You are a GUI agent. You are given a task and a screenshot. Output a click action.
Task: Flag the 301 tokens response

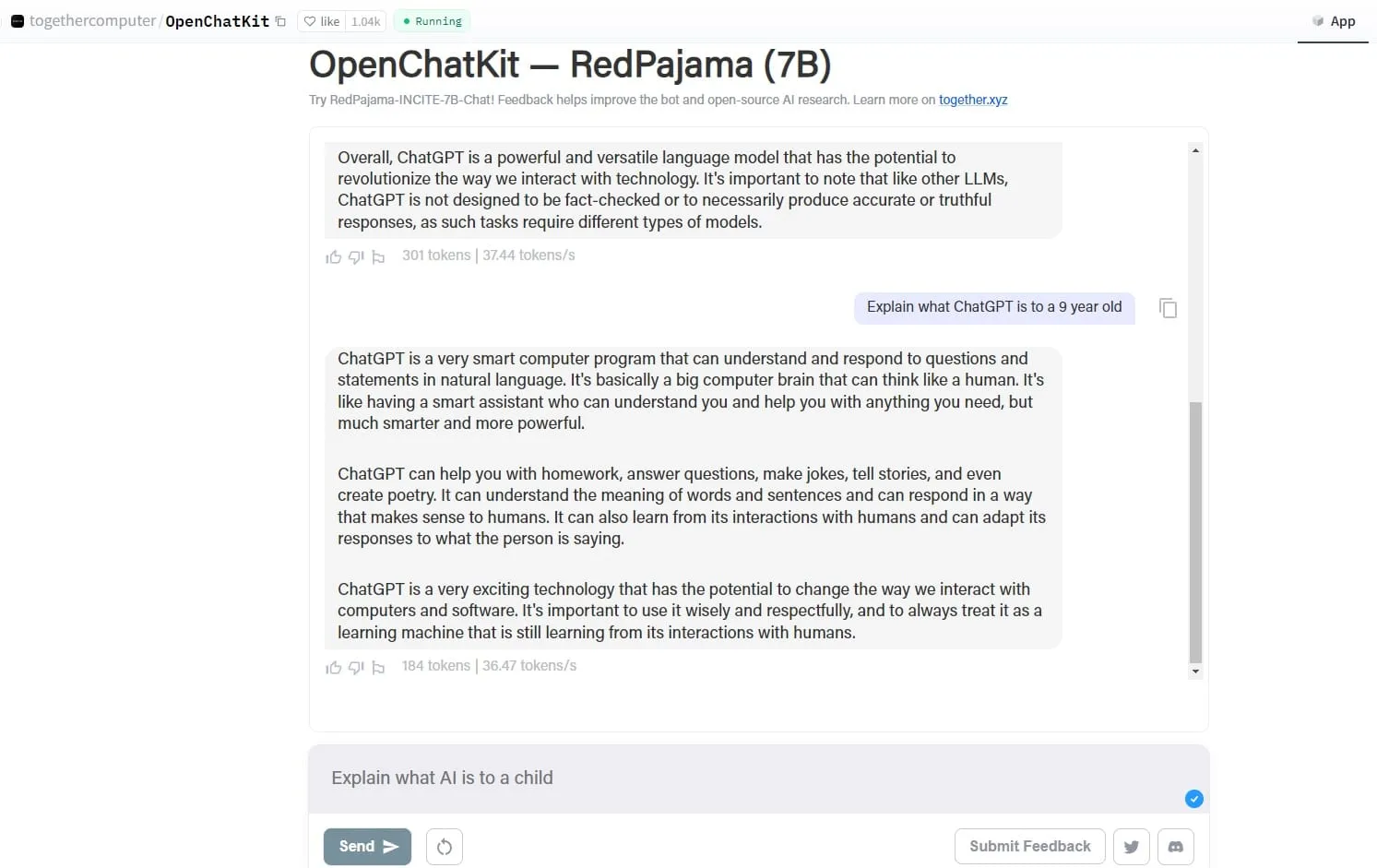[x=378, y=257]
